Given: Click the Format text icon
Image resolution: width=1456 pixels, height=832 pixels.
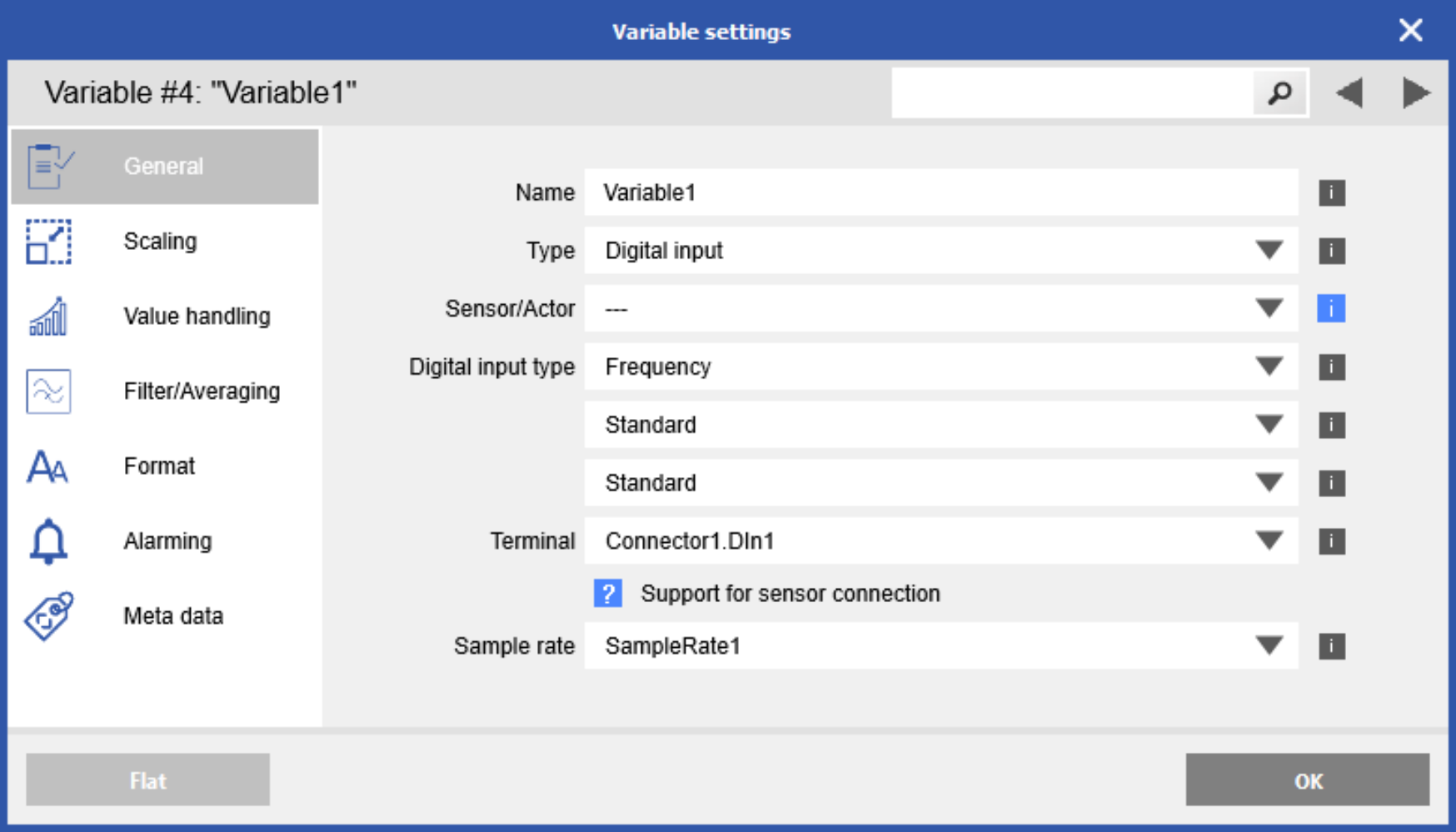Looking at the screenshot, I should [47, 466].
